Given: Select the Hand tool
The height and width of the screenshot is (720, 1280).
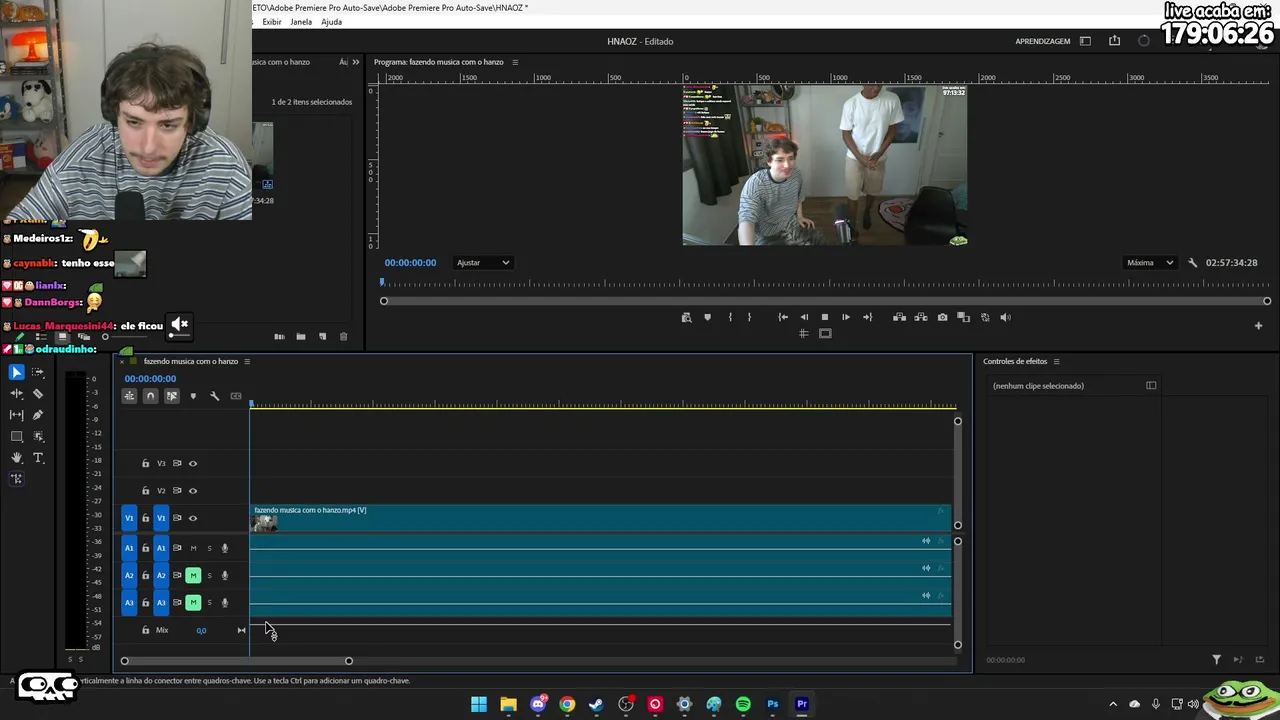Looking at the screenshot, I should point(17,458).
